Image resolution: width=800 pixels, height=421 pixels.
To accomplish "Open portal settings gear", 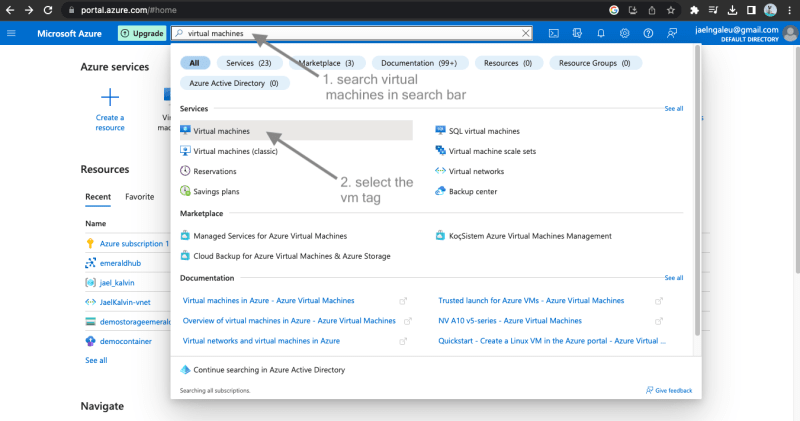I will point(624,33).
